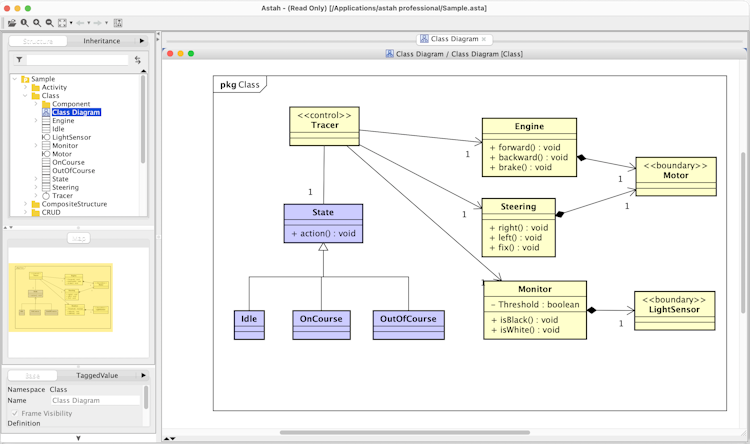The height and width of the screenshot is (444, 750).
Task: Show more tabs arrow beside Inheritance
Action: coord(142,41)
